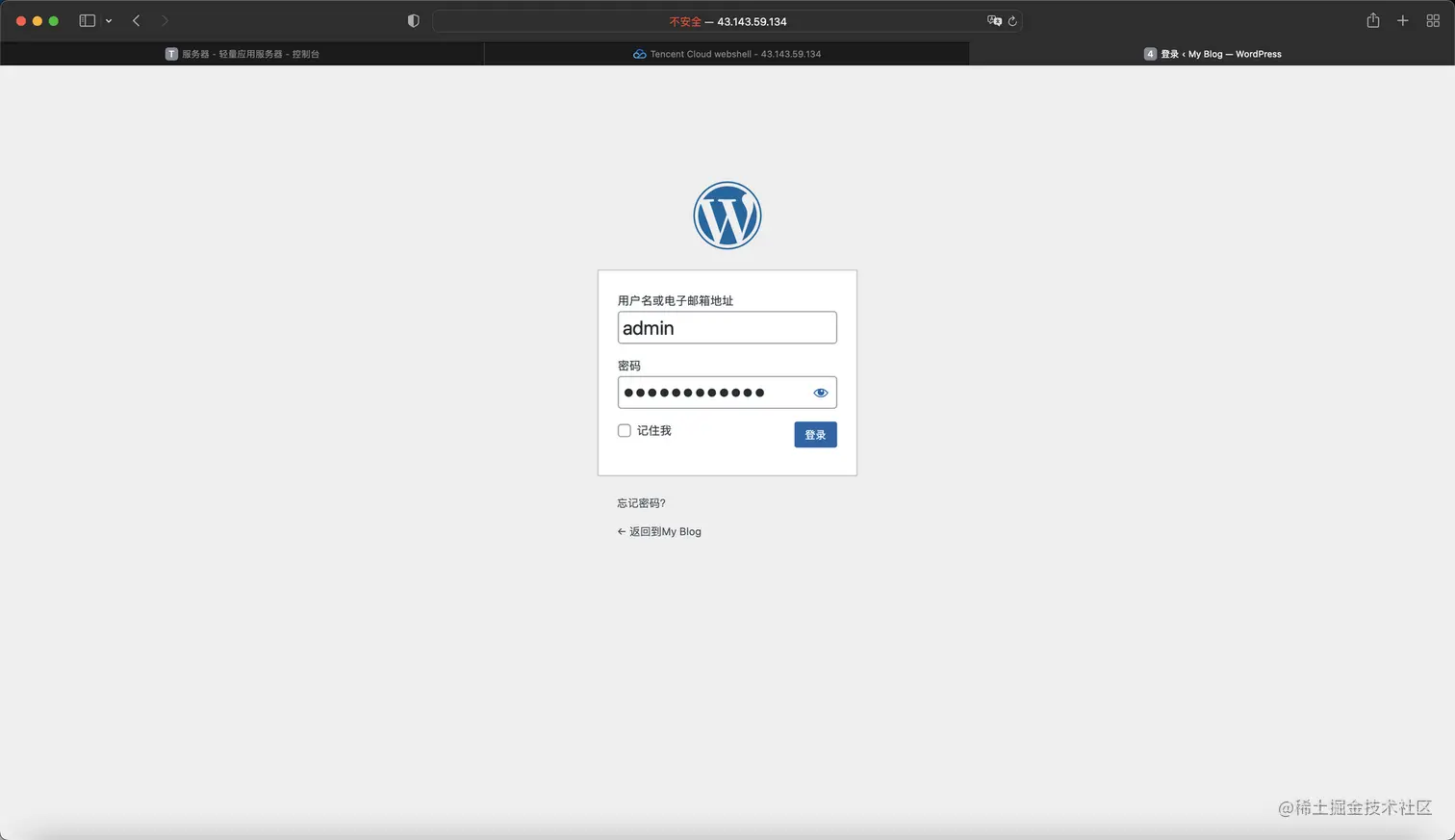Show tab overview grid icon
The width and height of the screenshot is (1455, 840).
click(1433, 21)
